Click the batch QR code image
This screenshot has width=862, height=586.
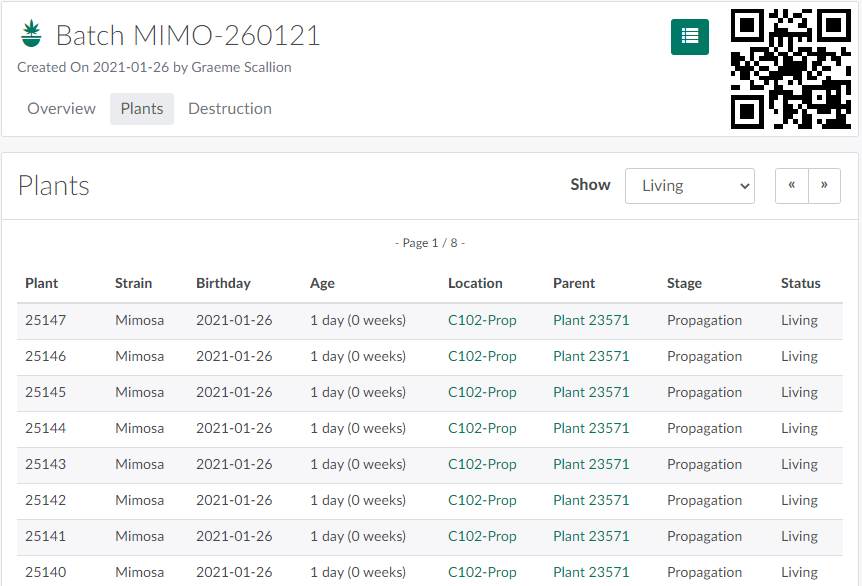tap(791, 69)
